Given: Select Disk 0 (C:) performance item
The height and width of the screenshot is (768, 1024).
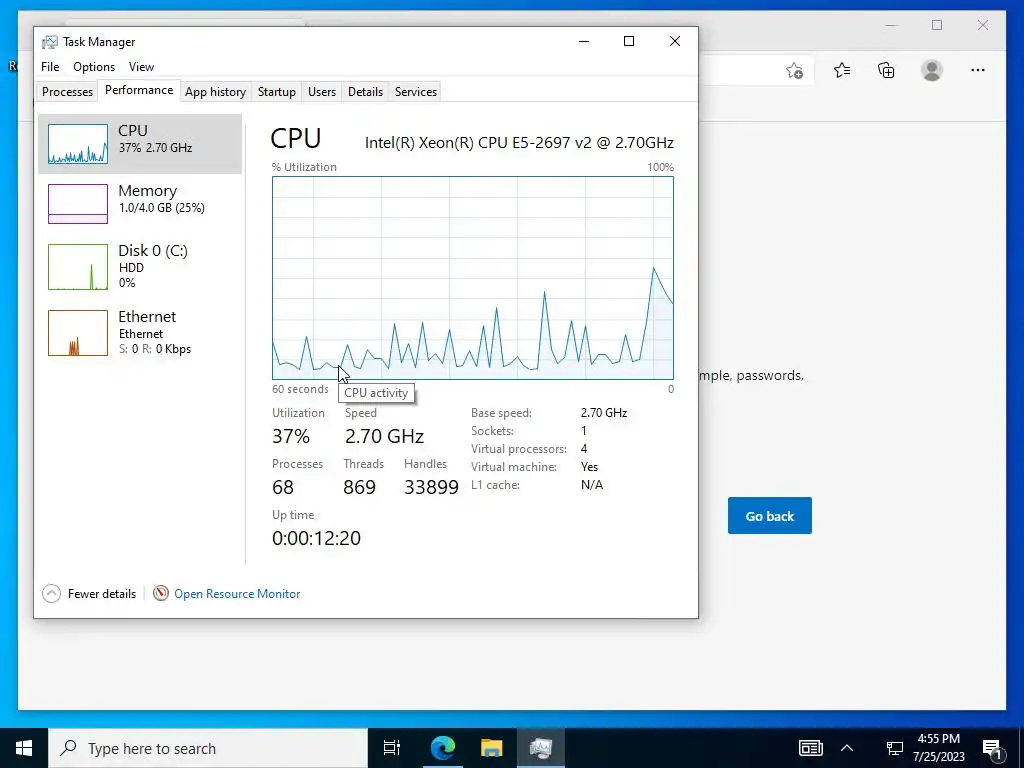Looking at the screenshot, I should click(x=140, y=266).
